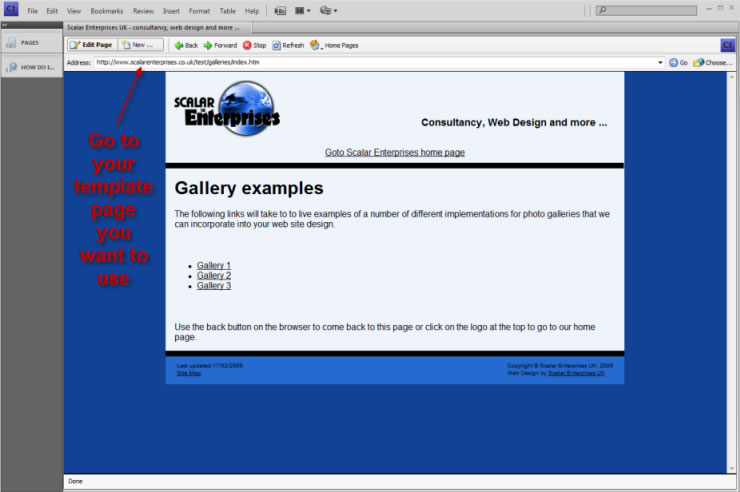The height and width of the screenshot is (492, 740).
Task: Expand the address history dropdown arrow
Action: click(660, 62)
